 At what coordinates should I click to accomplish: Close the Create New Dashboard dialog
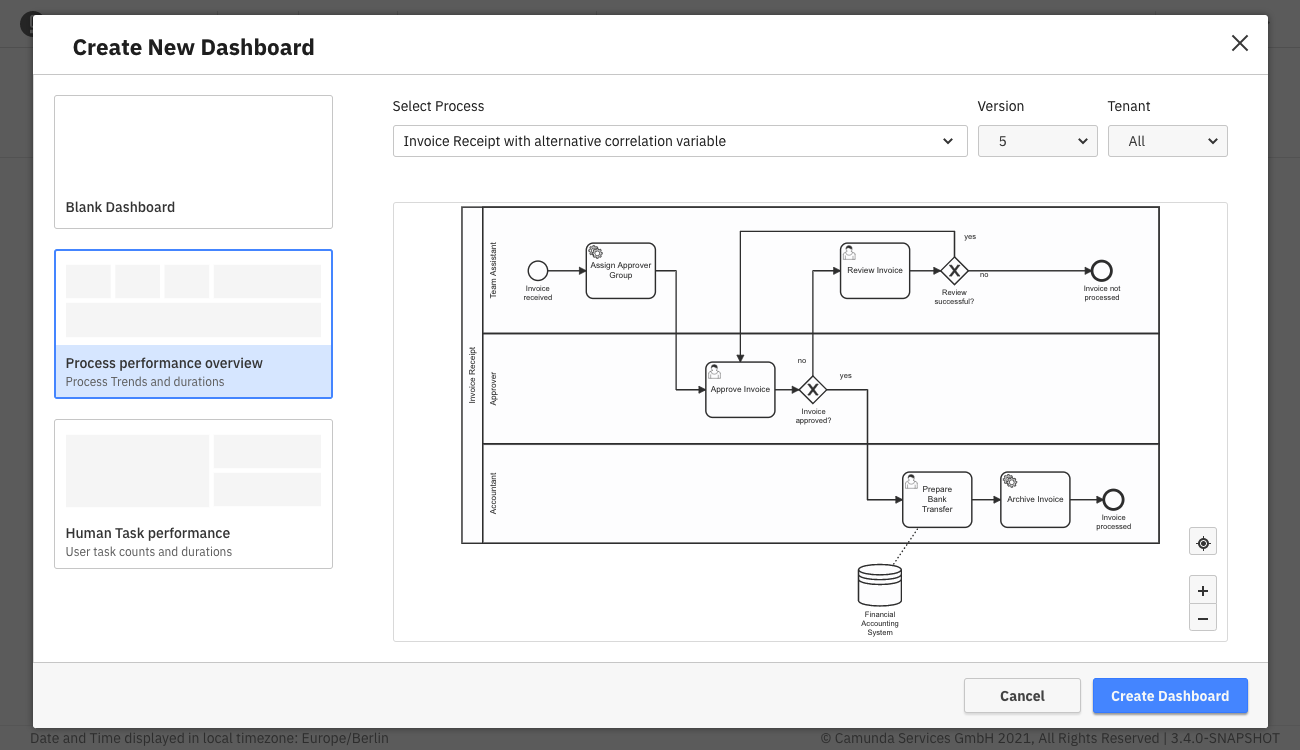(1239, 43)
